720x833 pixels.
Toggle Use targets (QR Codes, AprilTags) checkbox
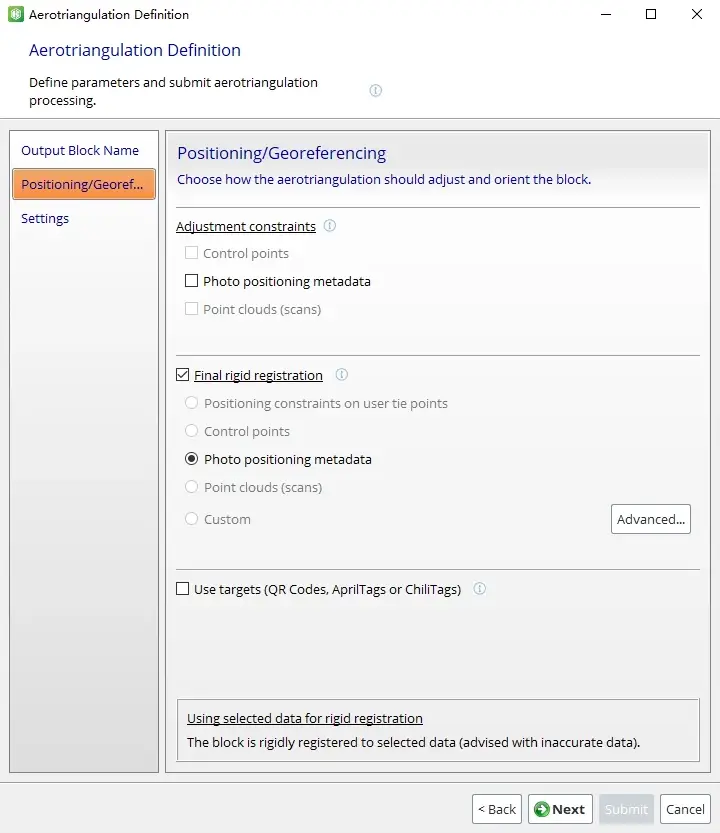(182, 589)
